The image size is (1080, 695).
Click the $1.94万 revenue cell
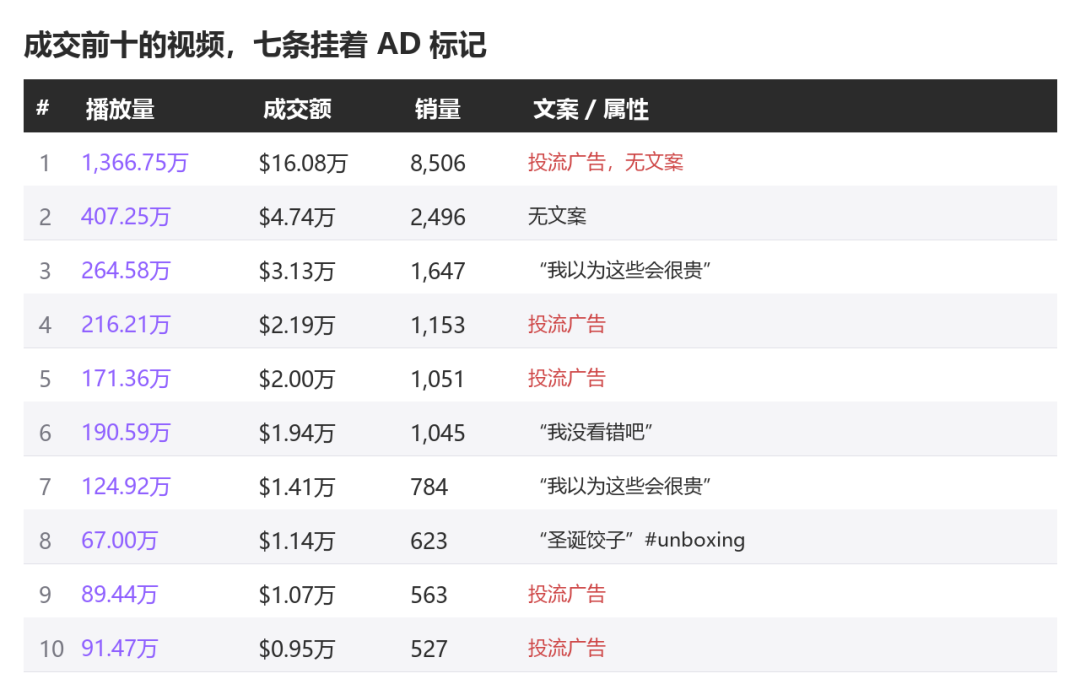click(297, 433)
